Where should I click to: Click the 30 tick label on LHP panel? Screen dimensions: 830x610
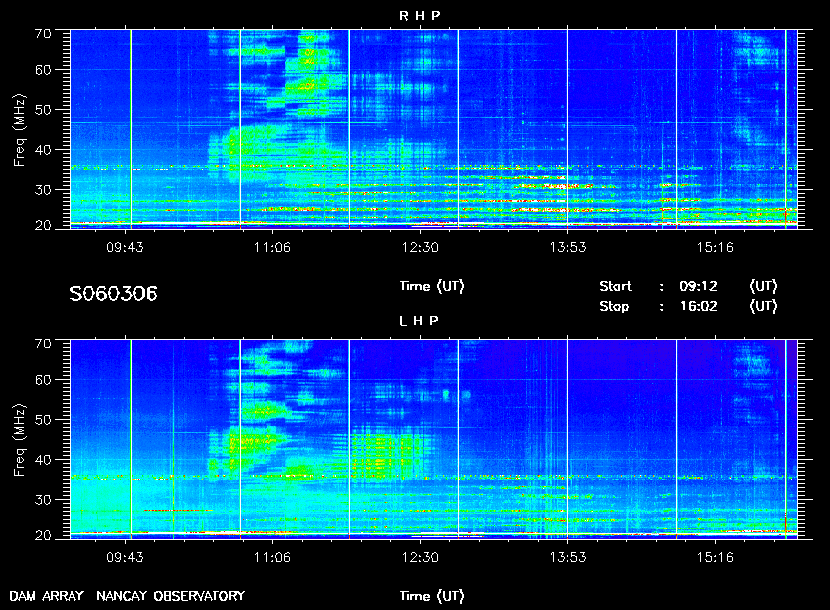[43, 499]
